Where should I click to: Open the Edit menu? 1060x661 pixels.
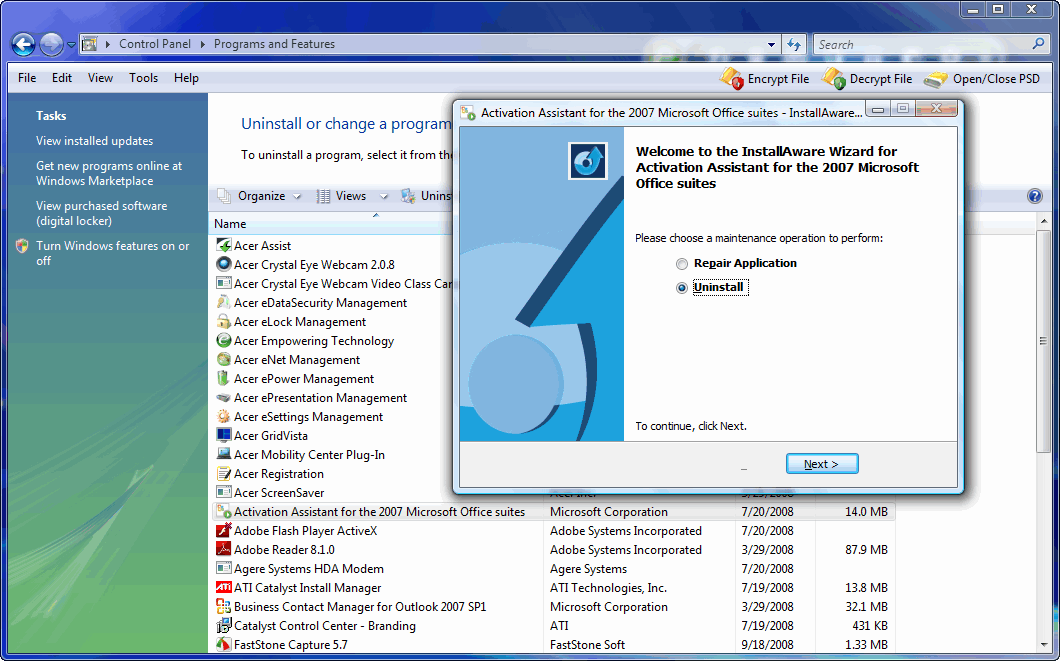click(x=62, y=78)
